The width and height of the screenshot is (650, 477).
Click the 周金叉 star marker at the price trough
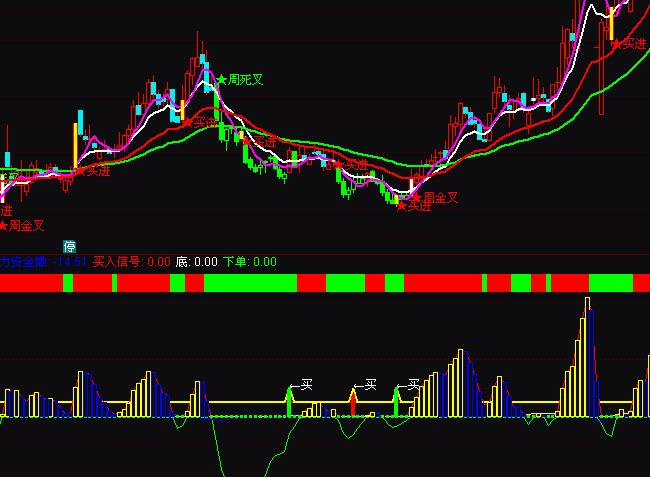click(x=436, y=198)
